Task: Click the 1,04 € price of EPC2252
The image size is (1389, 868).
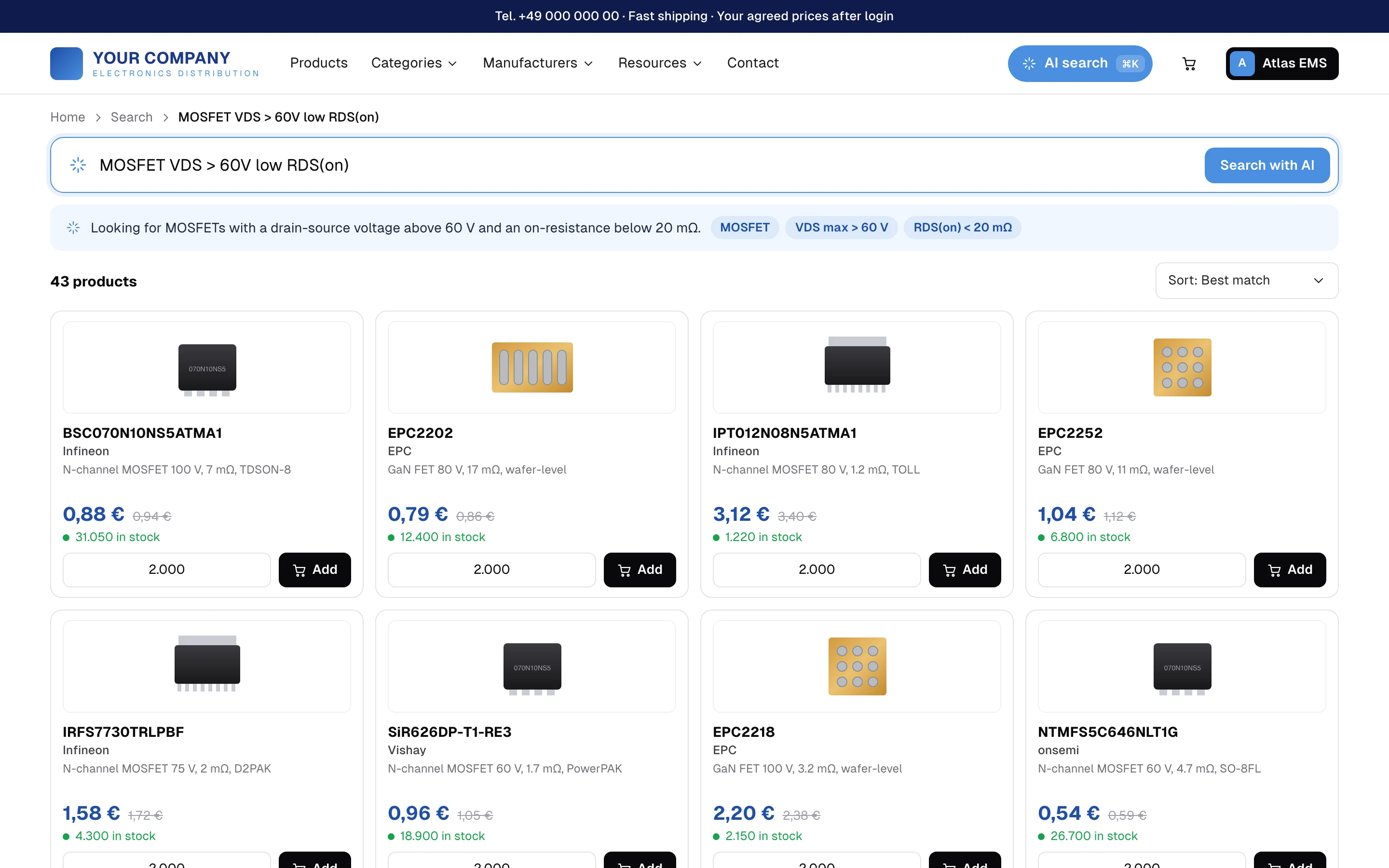Action: point(1066,515)
